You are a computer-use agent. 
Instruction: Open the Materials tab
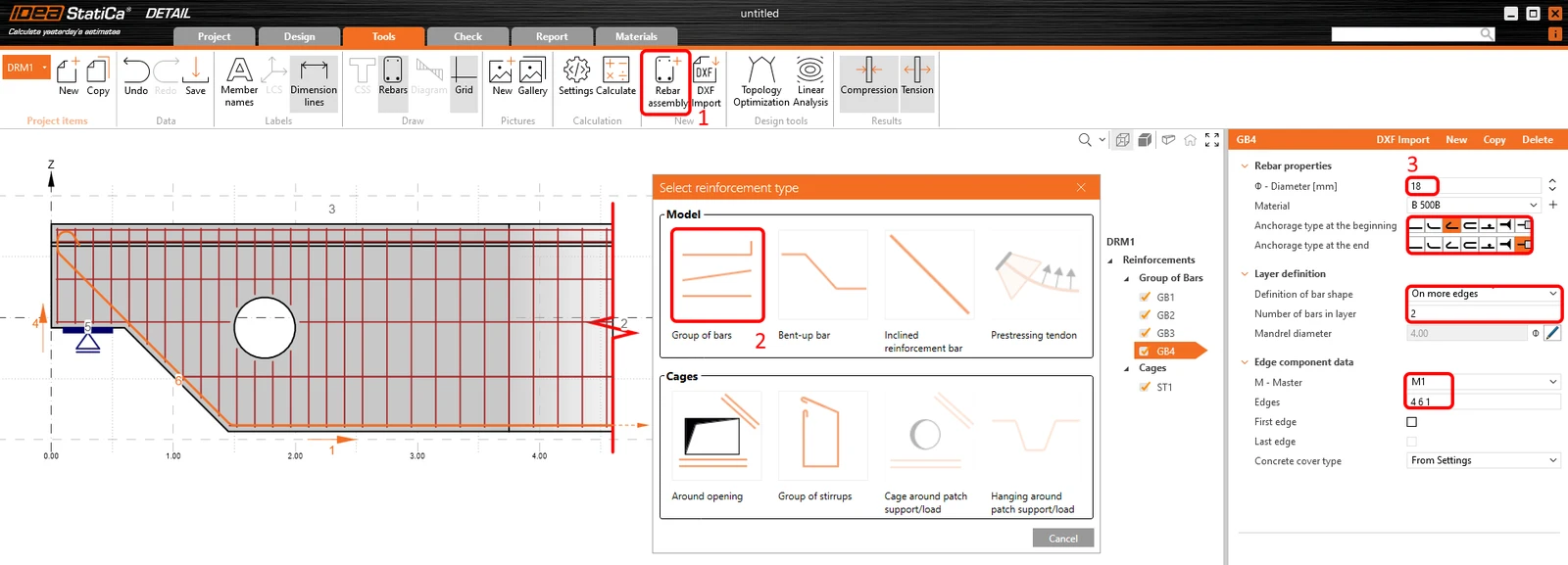point(636,36)
